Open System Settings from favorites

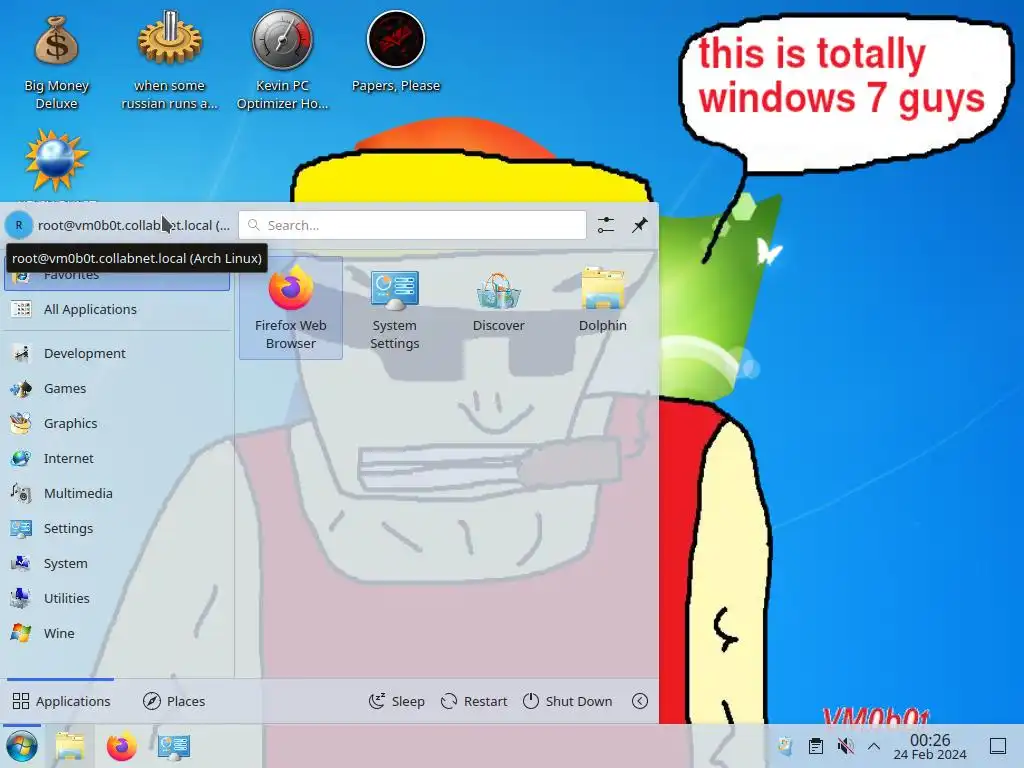click(394, 308)
